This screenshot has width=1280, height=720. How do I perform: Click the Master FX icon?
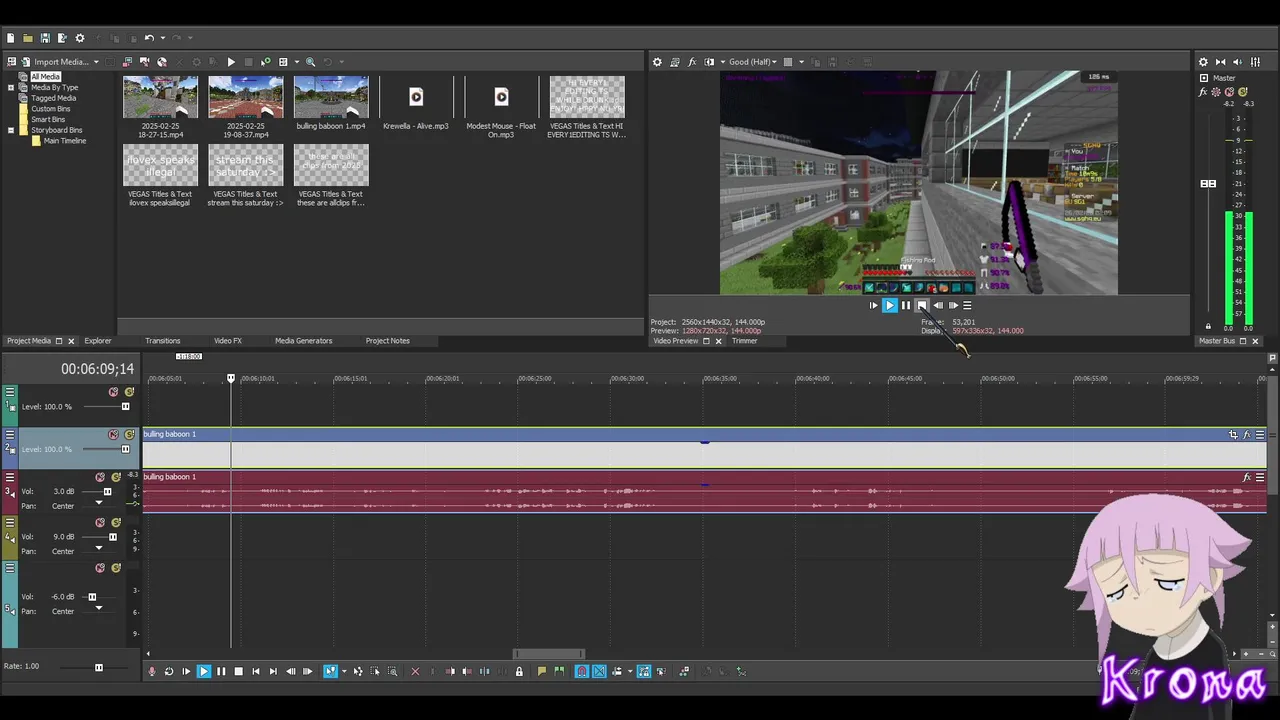[1204, 92]
